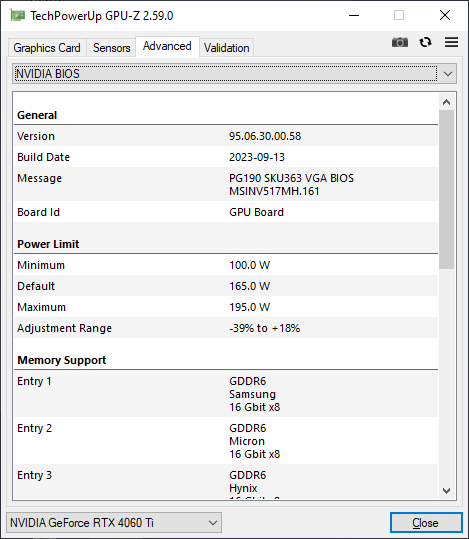Viewport: 469px width, 539px height.
Task: Click the Board Id row label
Action: 39,212
